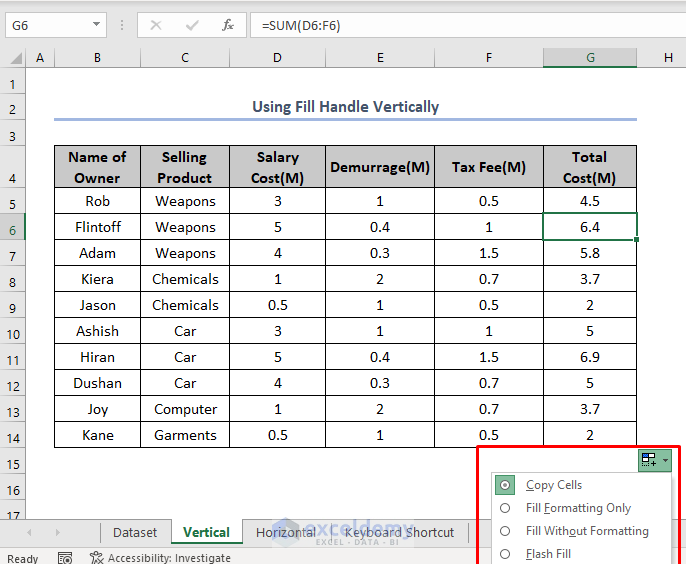Expand the Name Box dropdown arrow
Image resolution: width=686 pixels, height=564 pixels.
(x=96, y=25)
